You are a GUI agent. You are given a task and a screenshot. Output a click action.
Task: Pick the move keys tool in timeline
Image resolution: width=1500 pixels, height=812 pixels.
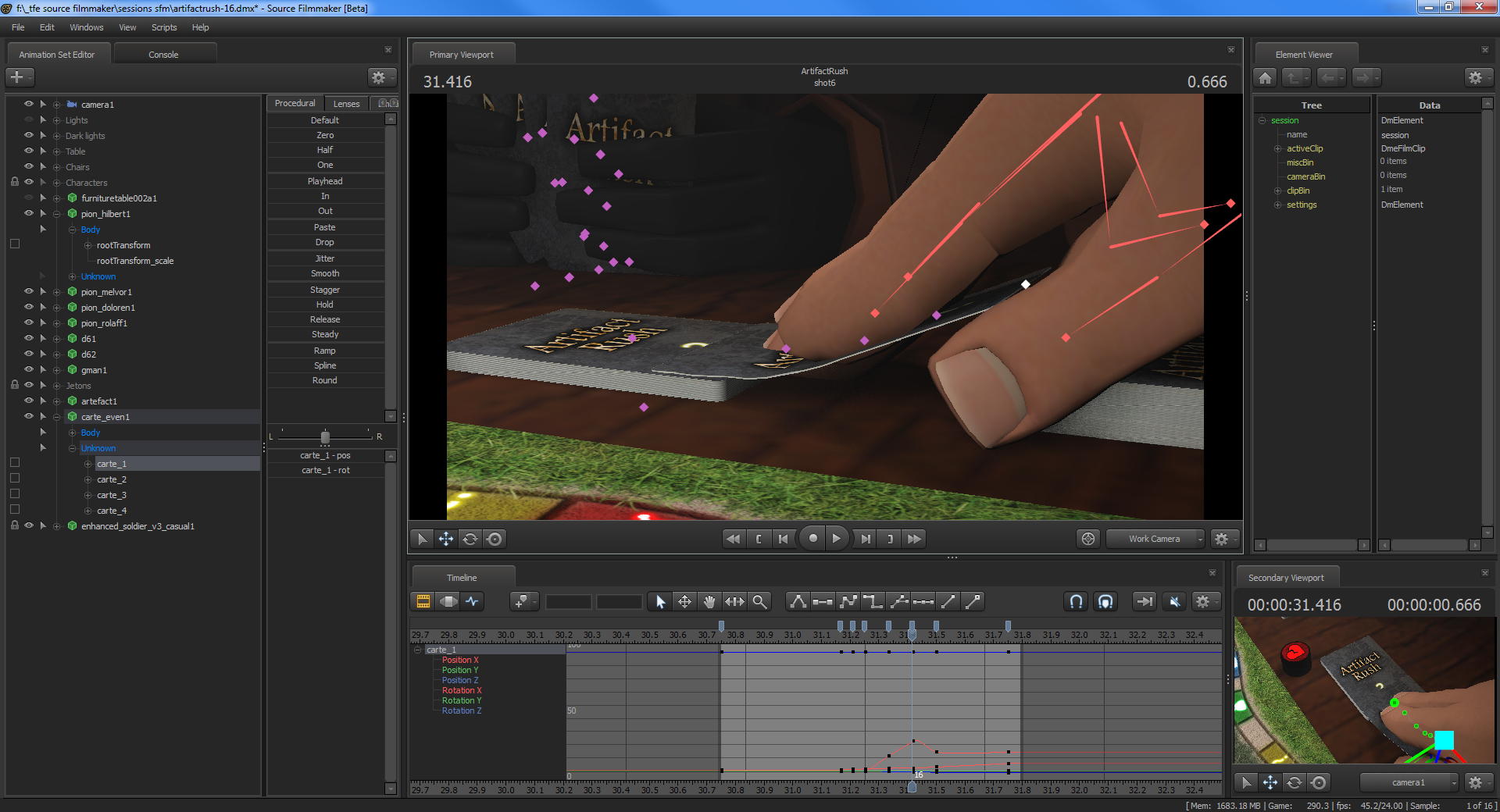tap(684, 601)
